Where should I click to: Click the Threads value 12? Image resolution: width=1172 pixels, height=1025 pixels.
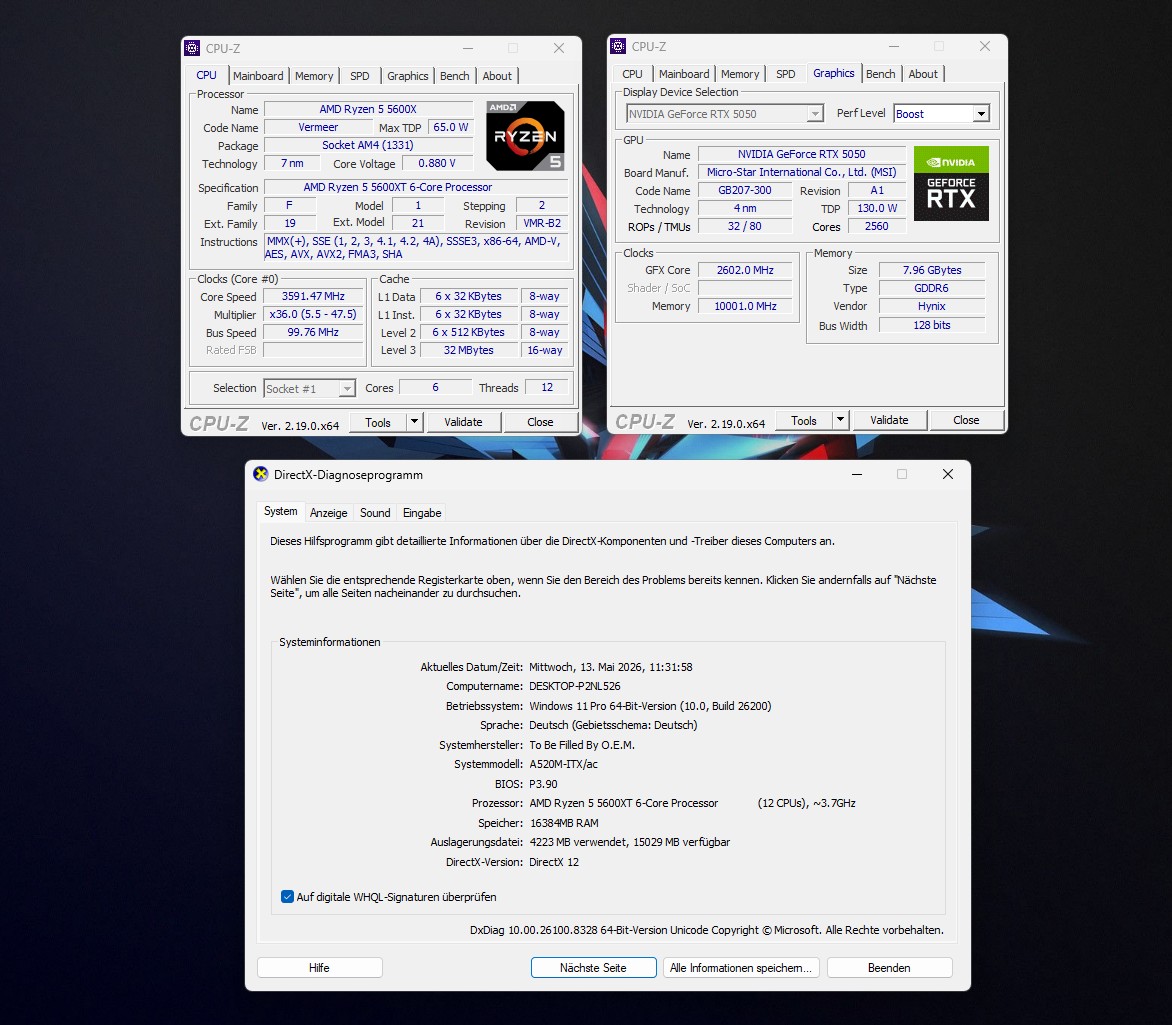(x=547, y=387)
